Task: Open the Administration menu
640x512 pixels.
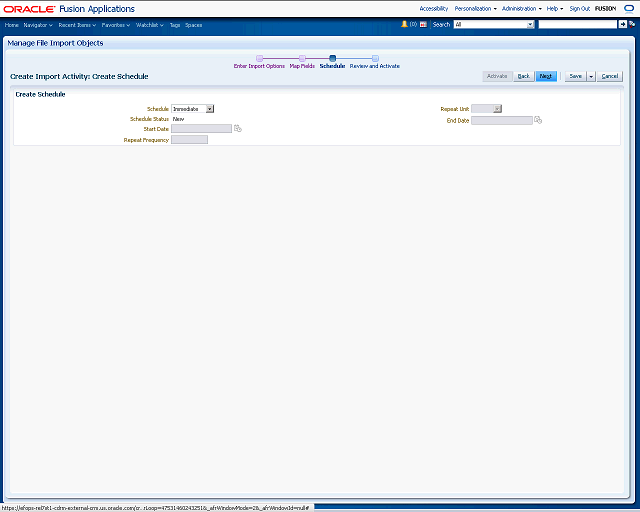Action: 521,8
